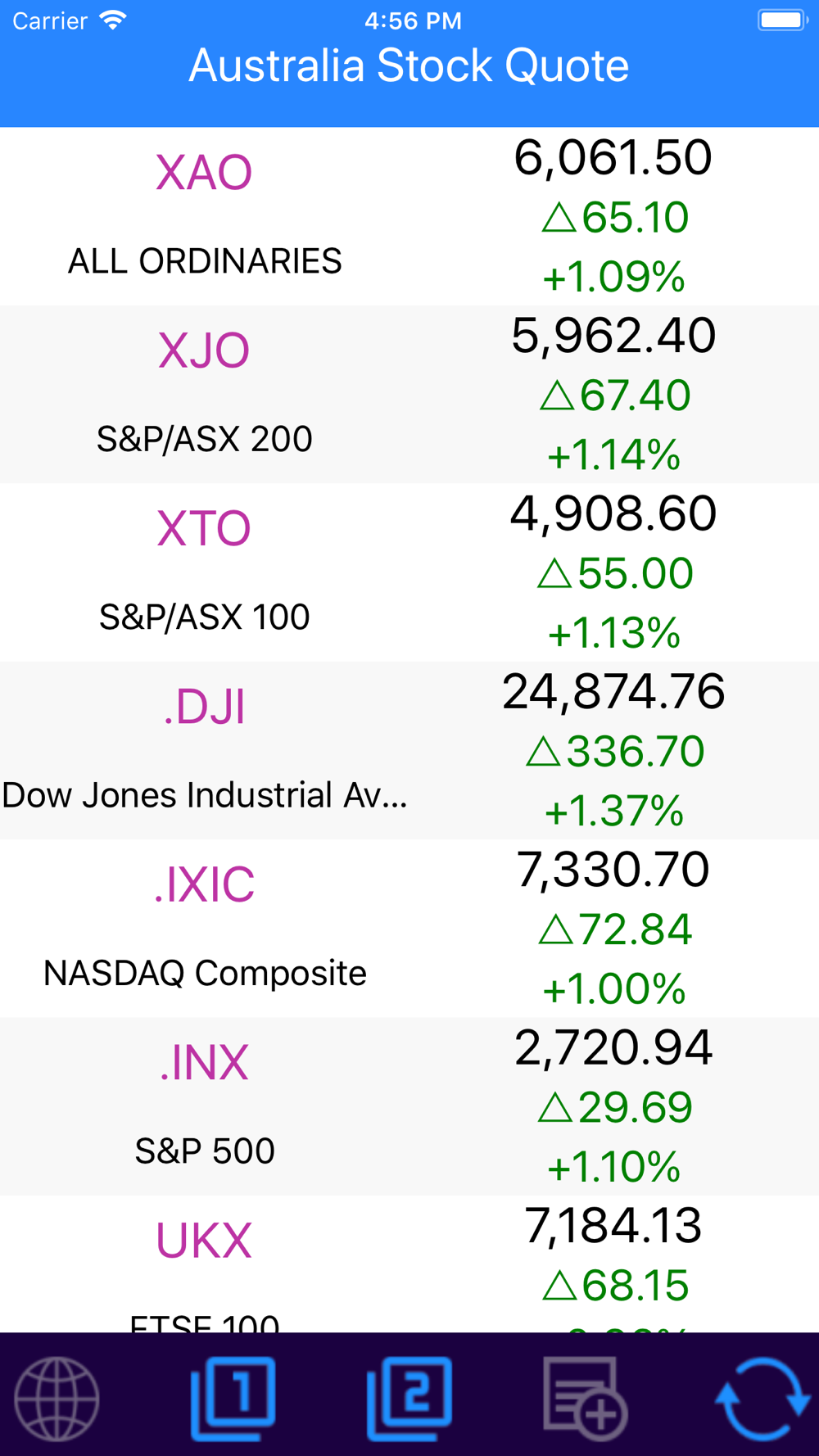Tap the XAO up-triangle change indicator
The width and height of the screenshot is (819, 1456).
click(559, 218)
